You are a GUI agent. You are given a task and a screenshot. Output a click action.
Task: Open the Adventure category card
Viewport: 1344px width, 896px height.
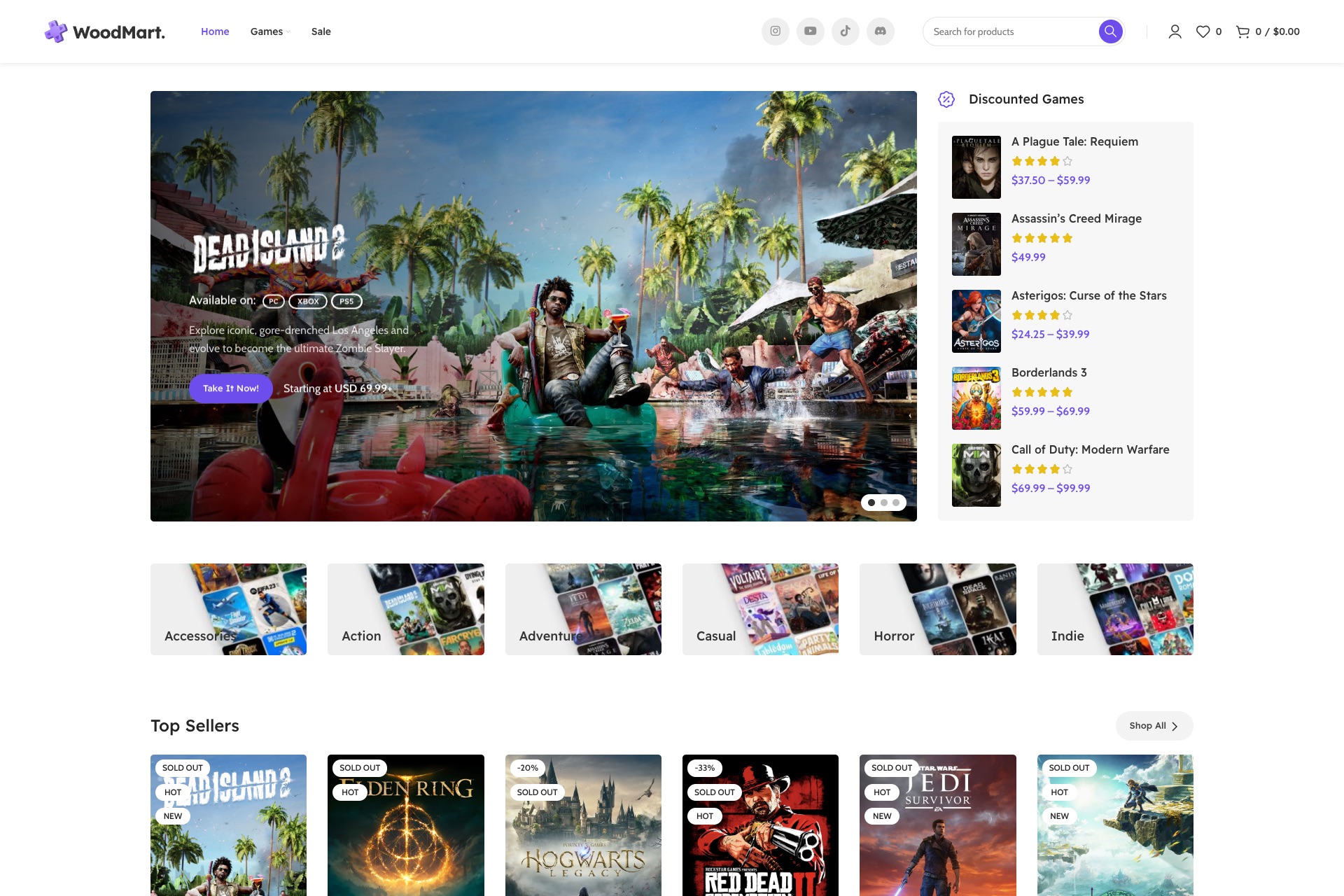(583, 609)
